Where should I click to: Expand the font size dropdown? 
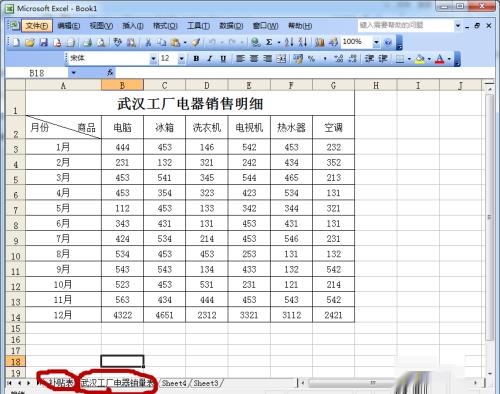(181, 59)
